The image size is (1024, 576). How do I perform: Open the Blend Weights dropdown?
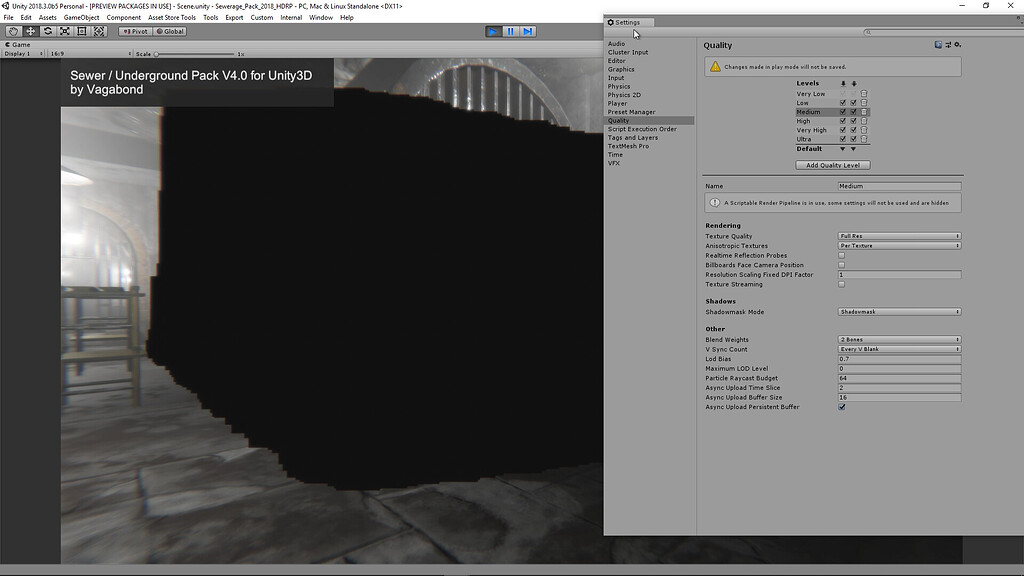pyautogui.click(x=897, y=339)
